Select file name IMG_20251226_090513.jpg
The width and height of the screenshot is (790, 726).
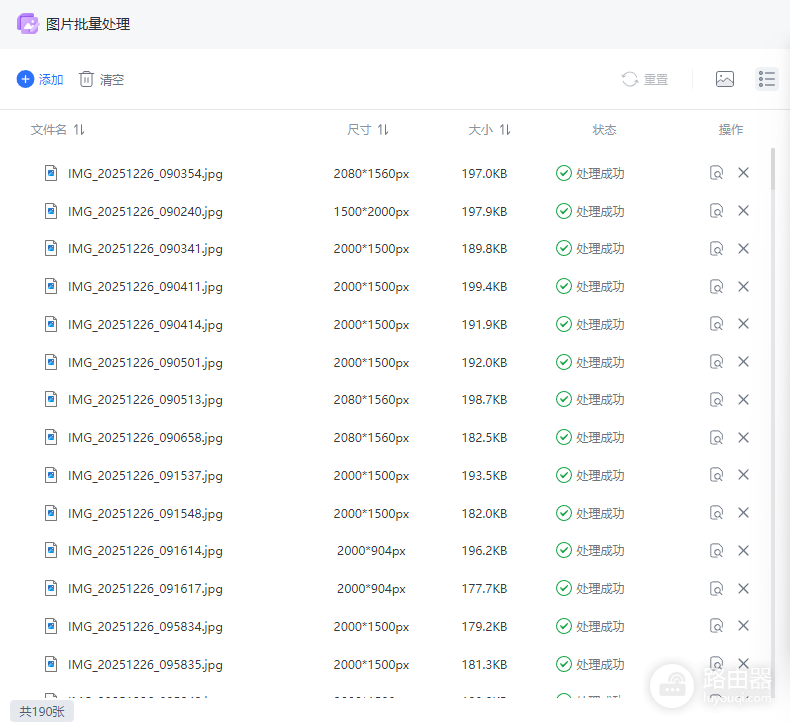pos(145,400)
